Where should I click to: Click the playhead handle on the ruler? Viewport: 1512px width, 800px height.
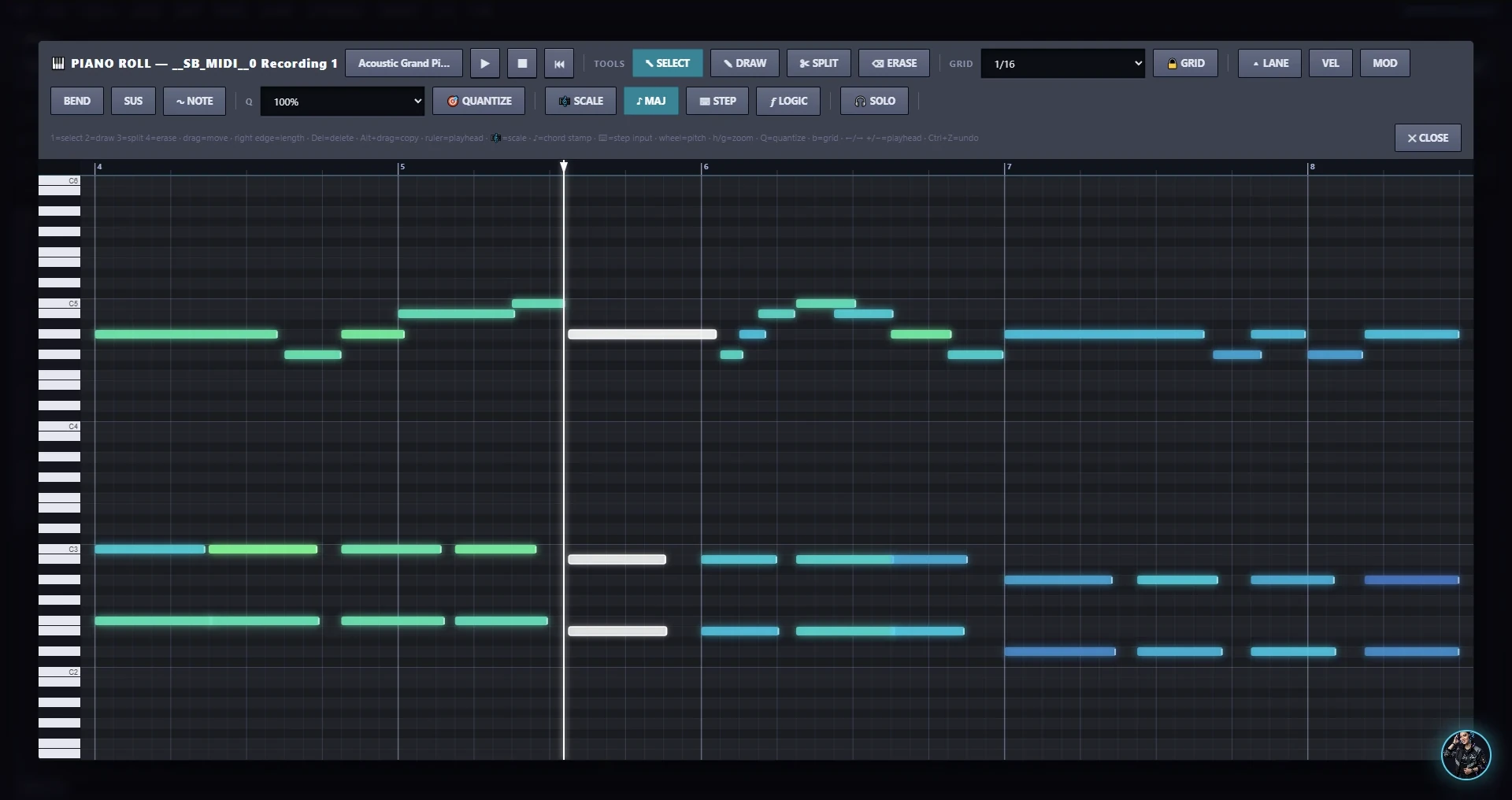click(x=563, y=166)
